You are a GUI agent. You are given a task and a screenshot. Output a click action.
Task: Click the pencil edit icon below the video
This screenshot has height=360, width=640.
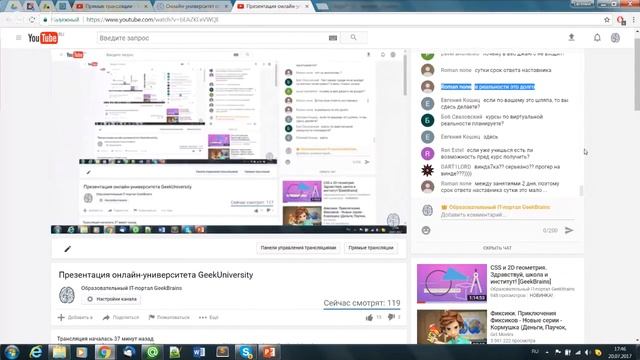pyautogui.click(x=68, y=249)
